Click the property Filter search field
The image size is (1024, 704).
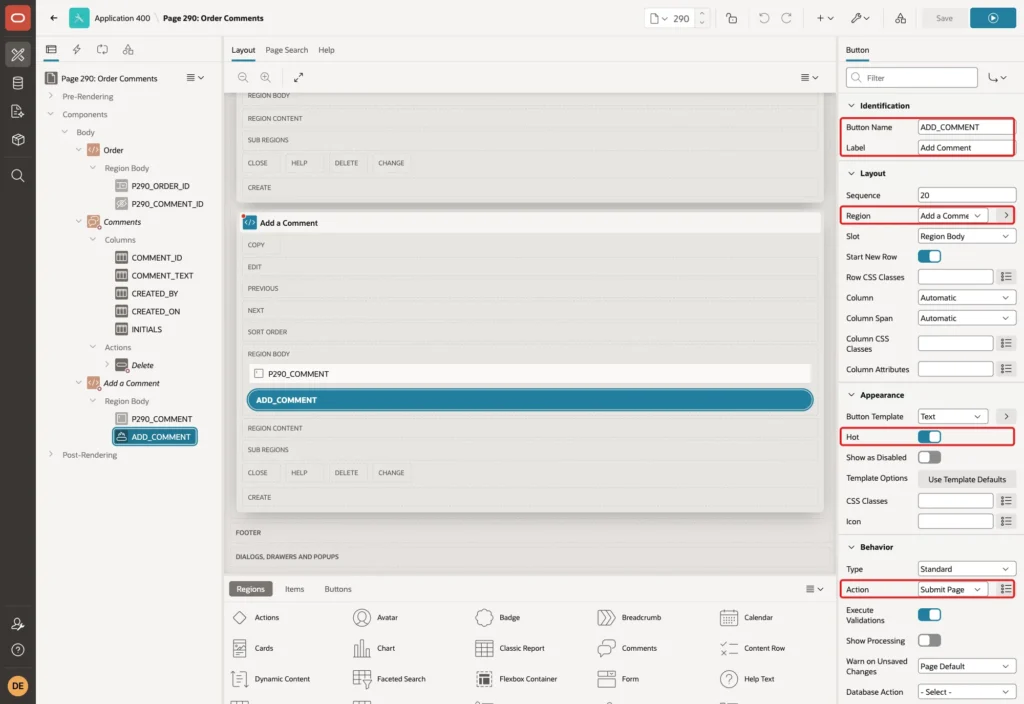click(x=912, y=78)
